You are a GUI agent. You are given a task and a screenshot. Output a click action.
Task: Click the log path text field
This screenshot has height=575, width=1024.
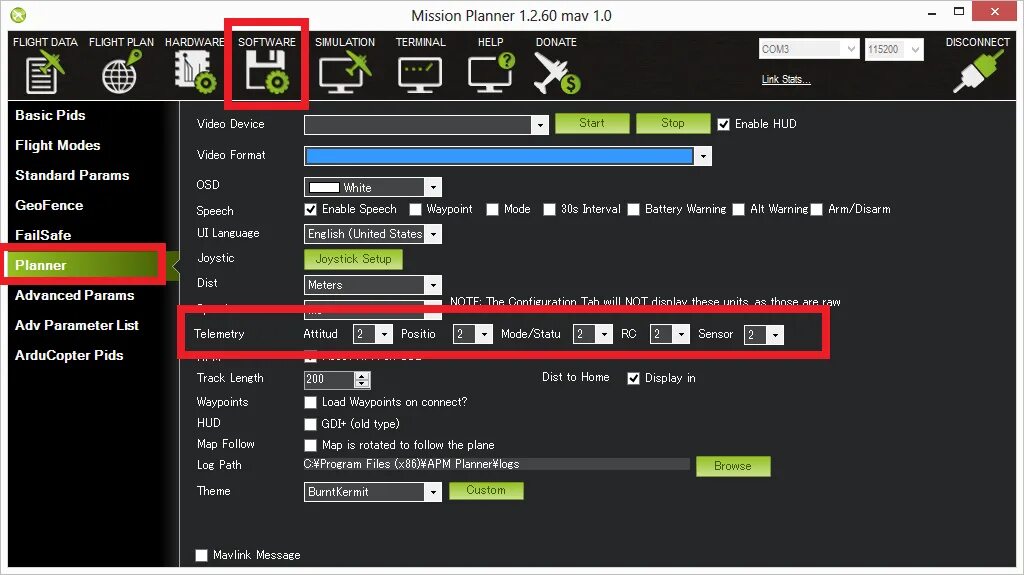496,465
